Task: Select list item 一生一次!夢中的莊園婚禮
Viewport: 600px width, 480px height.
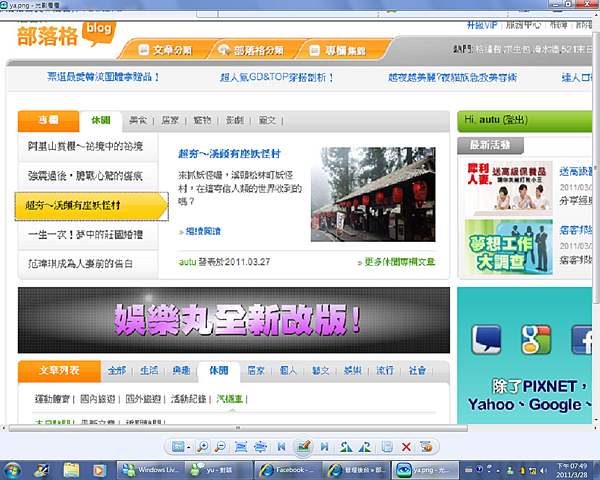Action: [88, 235]
